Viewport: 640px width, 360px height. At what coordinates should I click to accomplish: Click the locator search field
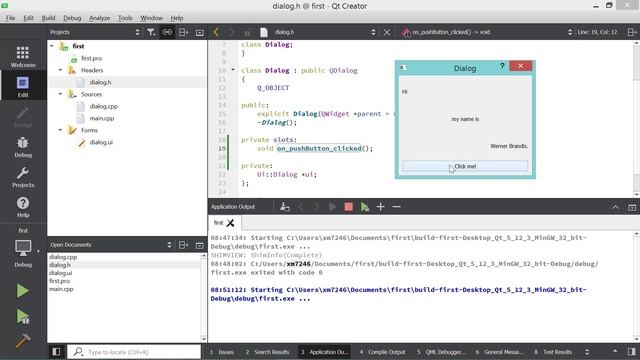[134, 352]
